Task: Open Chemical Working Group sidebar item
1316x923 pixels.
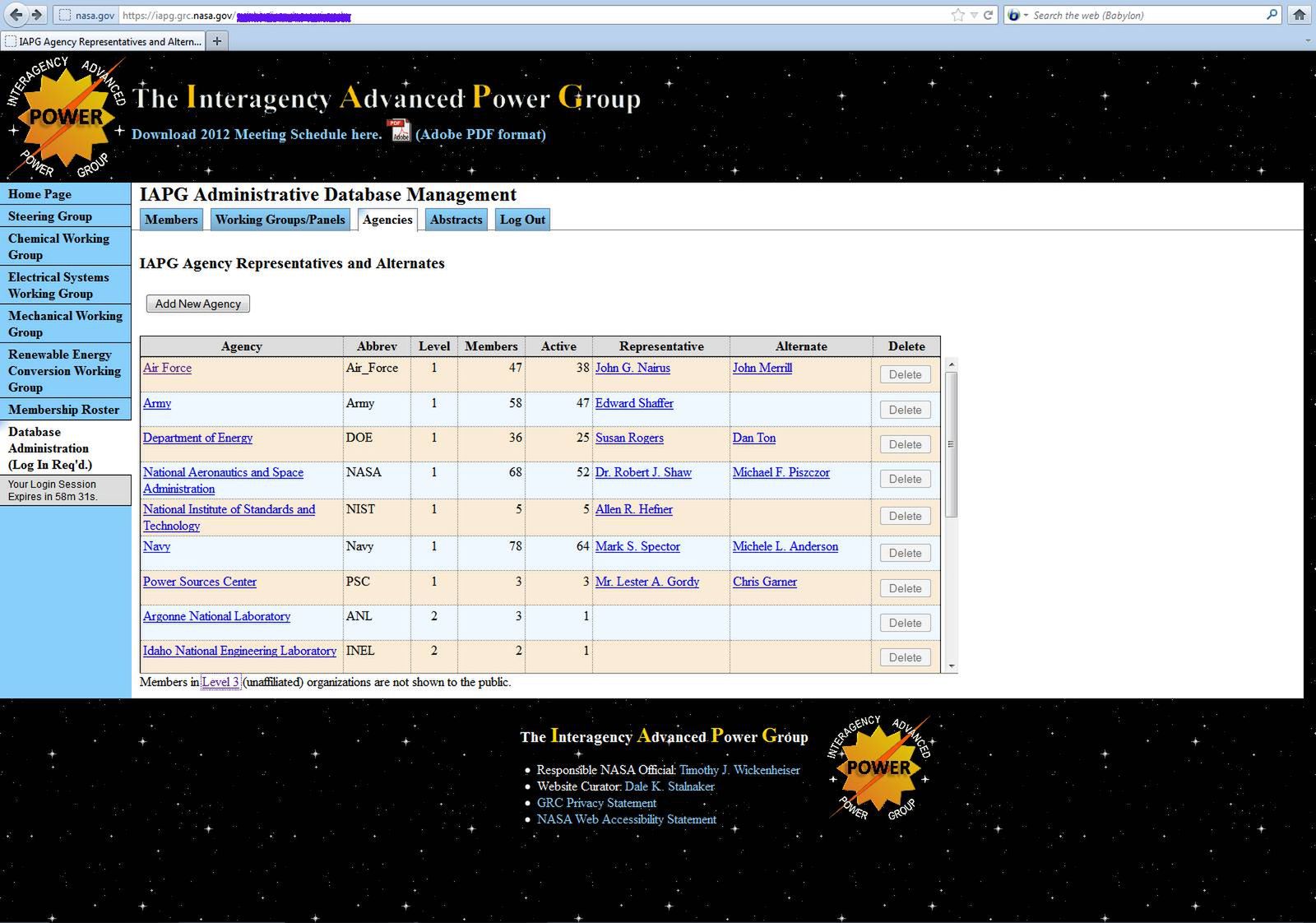Action: click(x=65, y=247)
